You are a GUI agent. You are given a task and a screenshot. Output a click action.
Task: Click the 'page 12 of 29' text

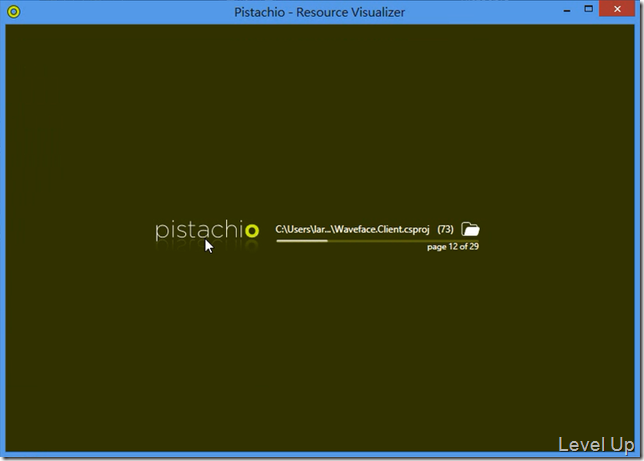453,247
